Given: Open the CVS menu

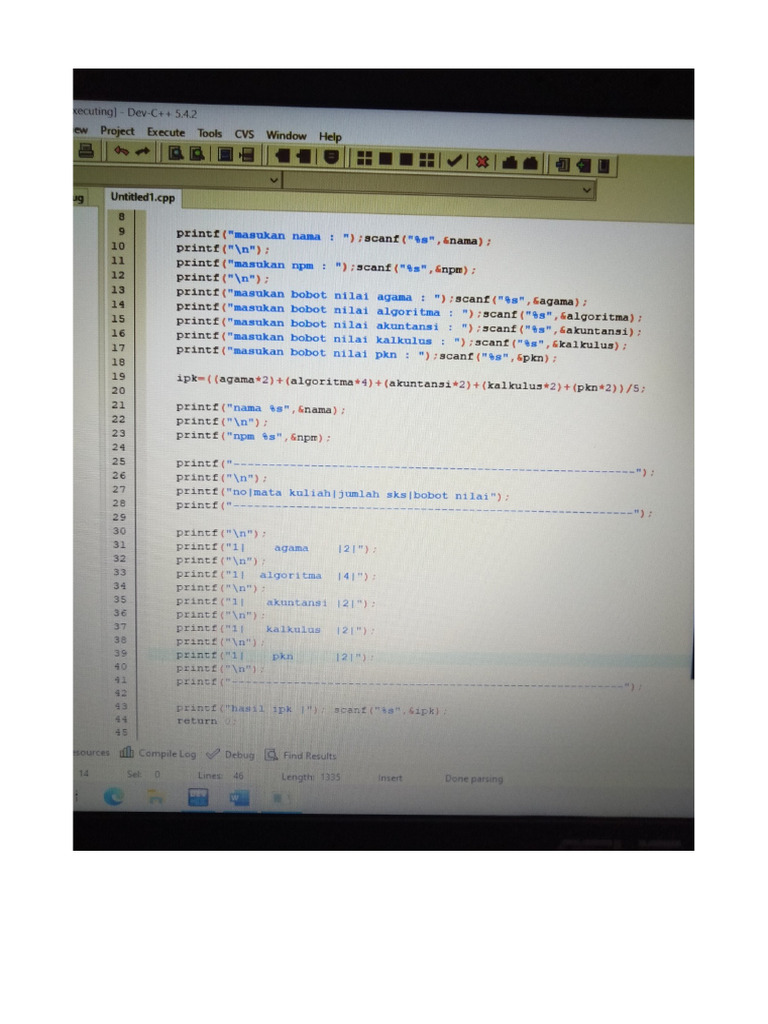Looking at the screenshot, I should [244, 134].
